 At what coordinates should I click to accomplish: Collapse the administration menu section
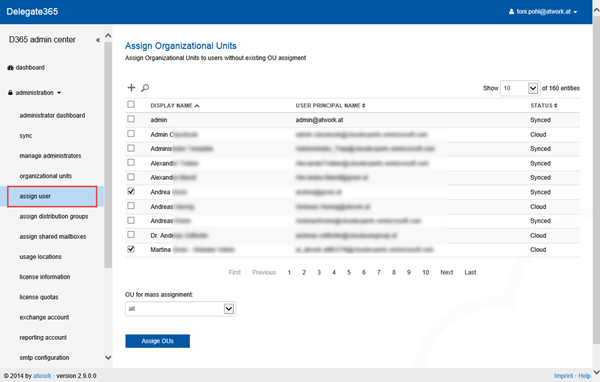(34, 93)
